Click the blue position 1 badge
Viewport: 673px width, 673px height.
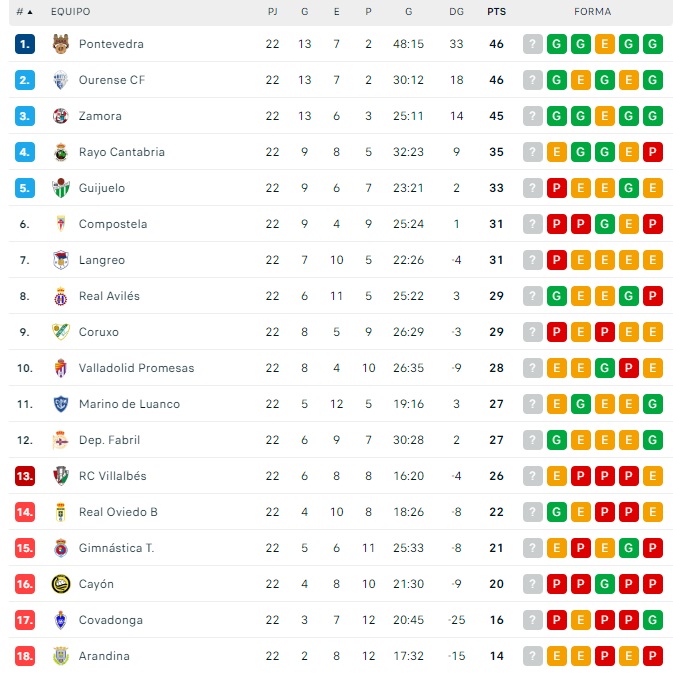(x=25, y=44)
